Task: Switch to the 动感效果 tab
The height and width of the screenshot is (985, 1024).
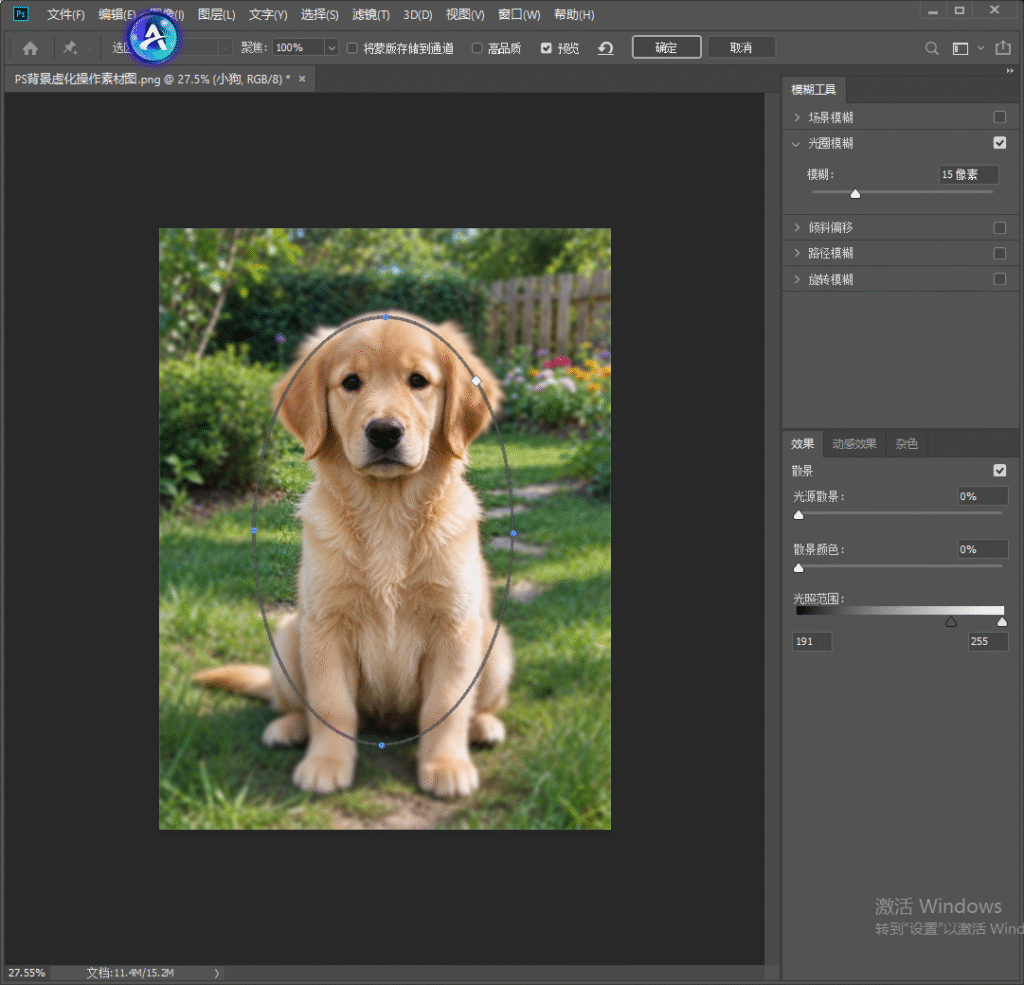Action: (x=854, y=444)
